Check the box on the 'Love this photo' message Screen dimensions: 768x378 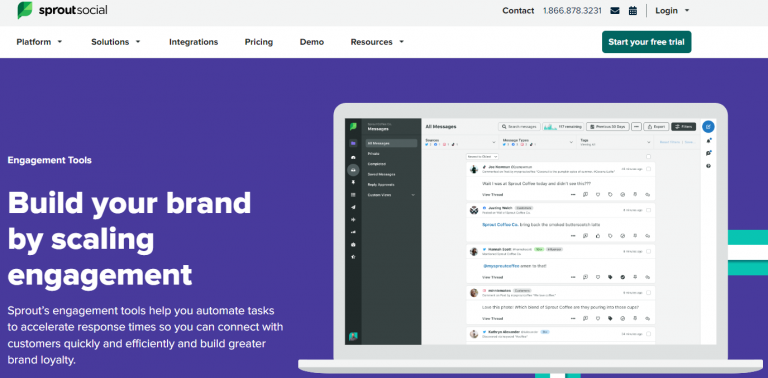tap(648, 292)
